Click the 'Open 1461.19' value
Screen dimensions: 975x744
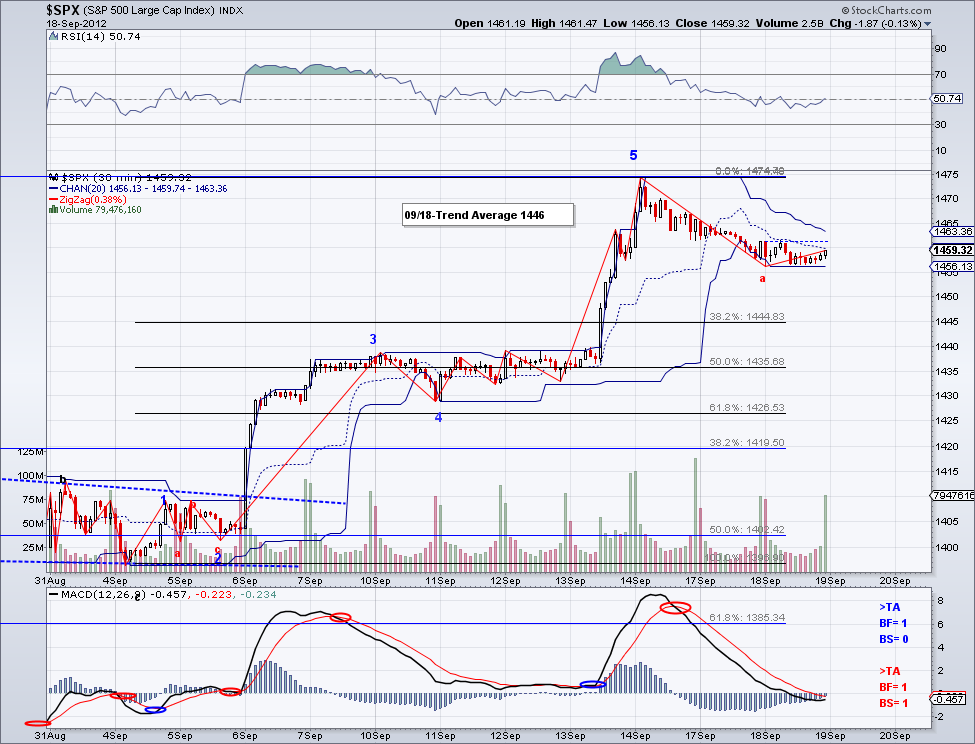(x=490, y=24)
